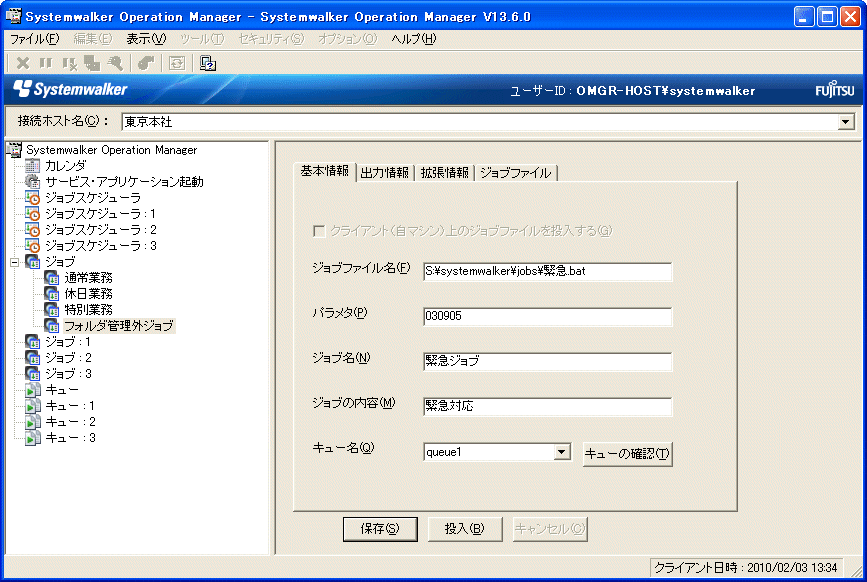Select ジョブスケジューラ : 3 label in tree
This screenshot has width=867, height=582.
[x=101, y=245]
